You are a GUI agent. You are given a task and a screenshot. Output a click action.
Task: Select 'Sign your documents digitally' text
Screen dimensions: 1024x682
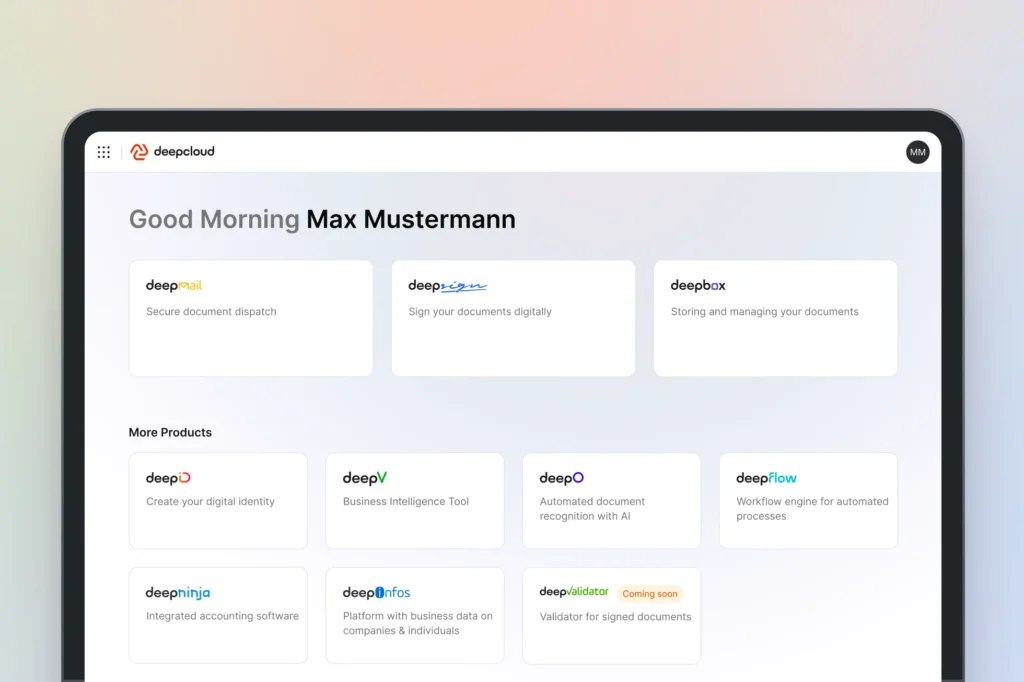tap(480, 312)
